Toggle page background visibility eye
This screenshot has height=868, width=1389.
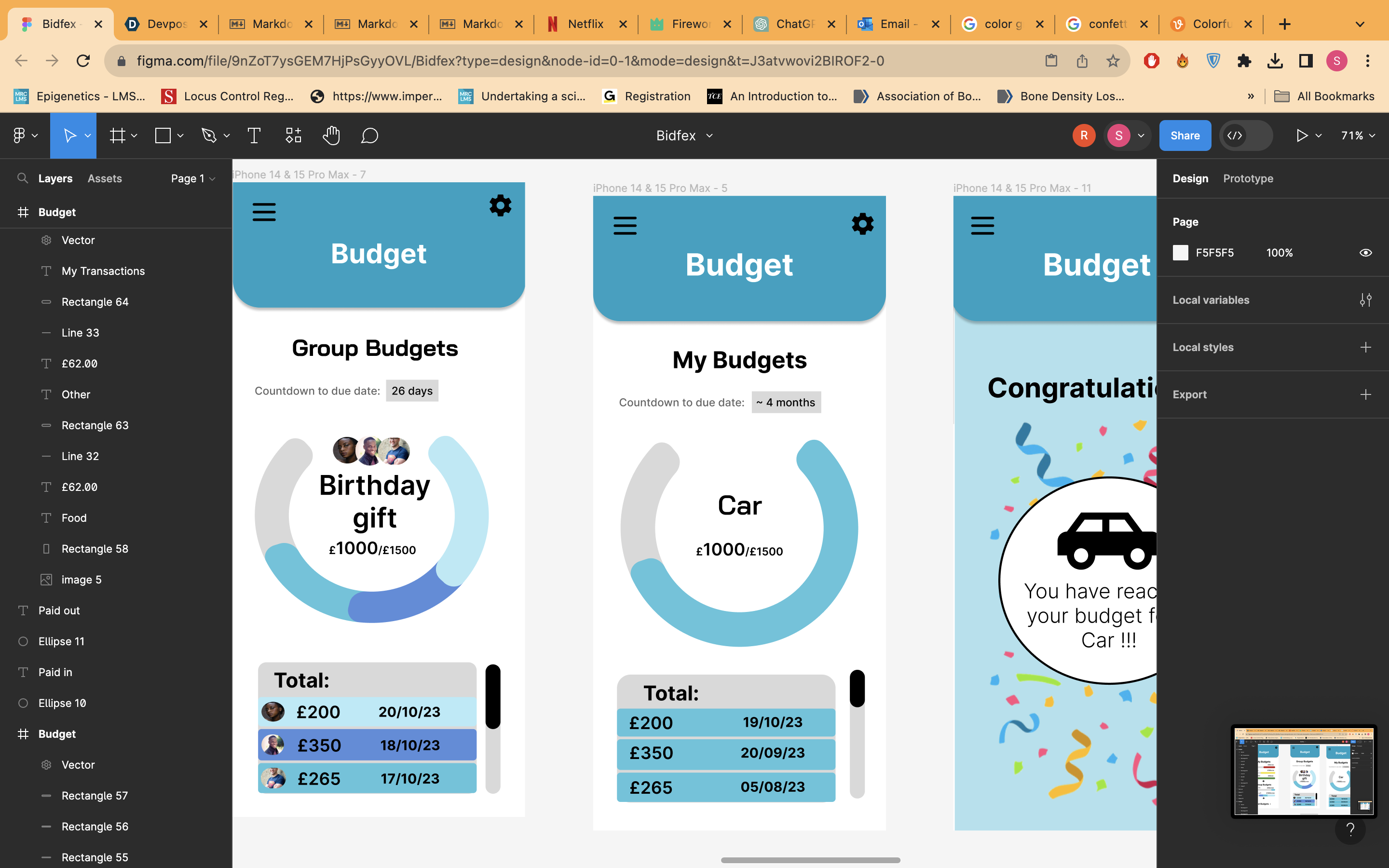pyautogui.click(x=1365, y=253)
